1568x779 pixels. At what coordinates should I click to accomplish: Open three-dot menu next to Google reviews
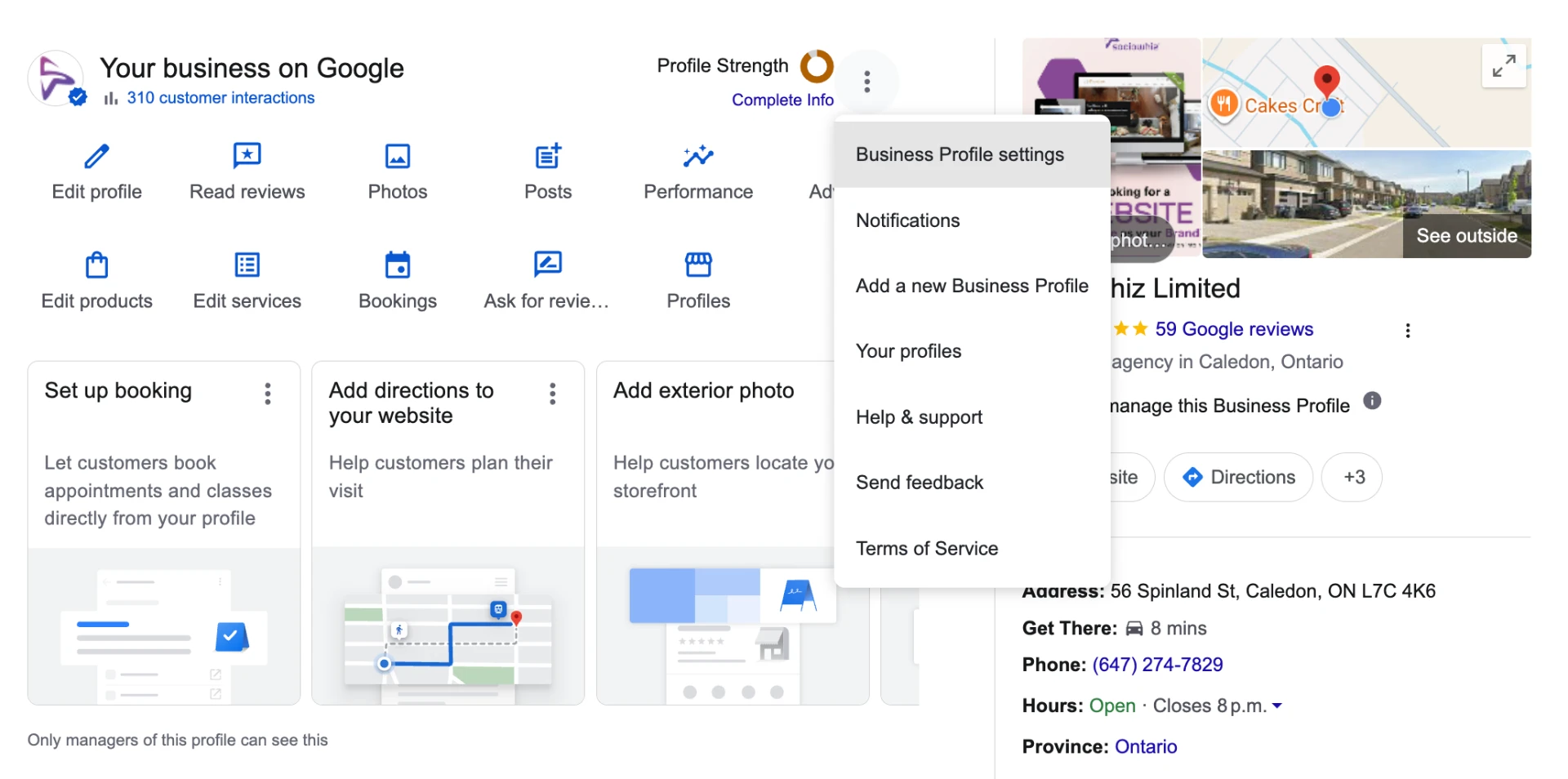point(1407,331)
